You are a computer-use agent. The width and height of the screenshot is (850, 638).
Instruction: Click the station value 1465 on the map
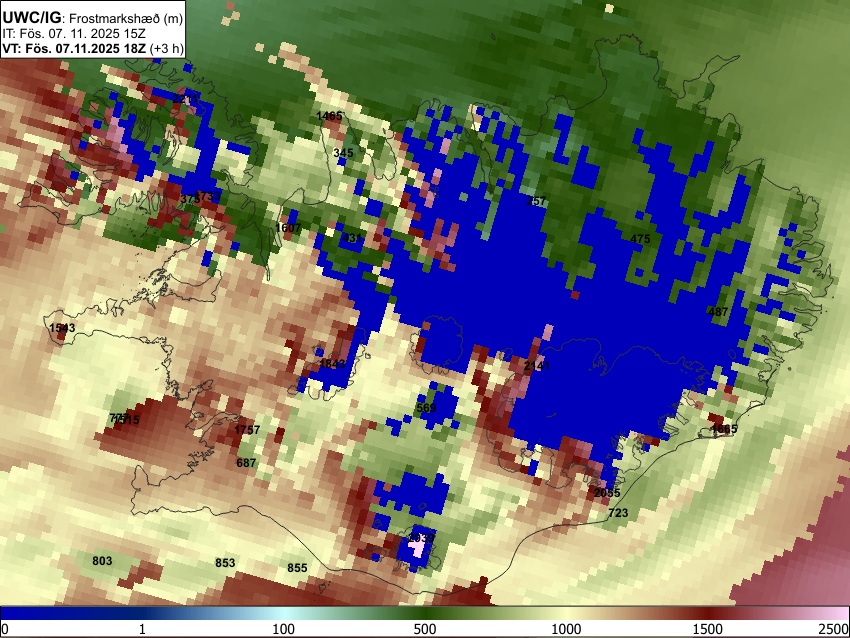pos(329,116)
